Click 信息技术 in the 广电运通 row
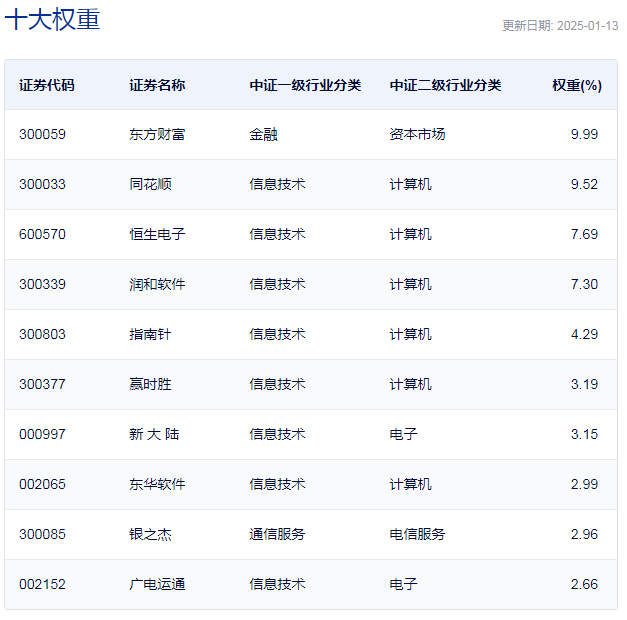 coord(277,584)
